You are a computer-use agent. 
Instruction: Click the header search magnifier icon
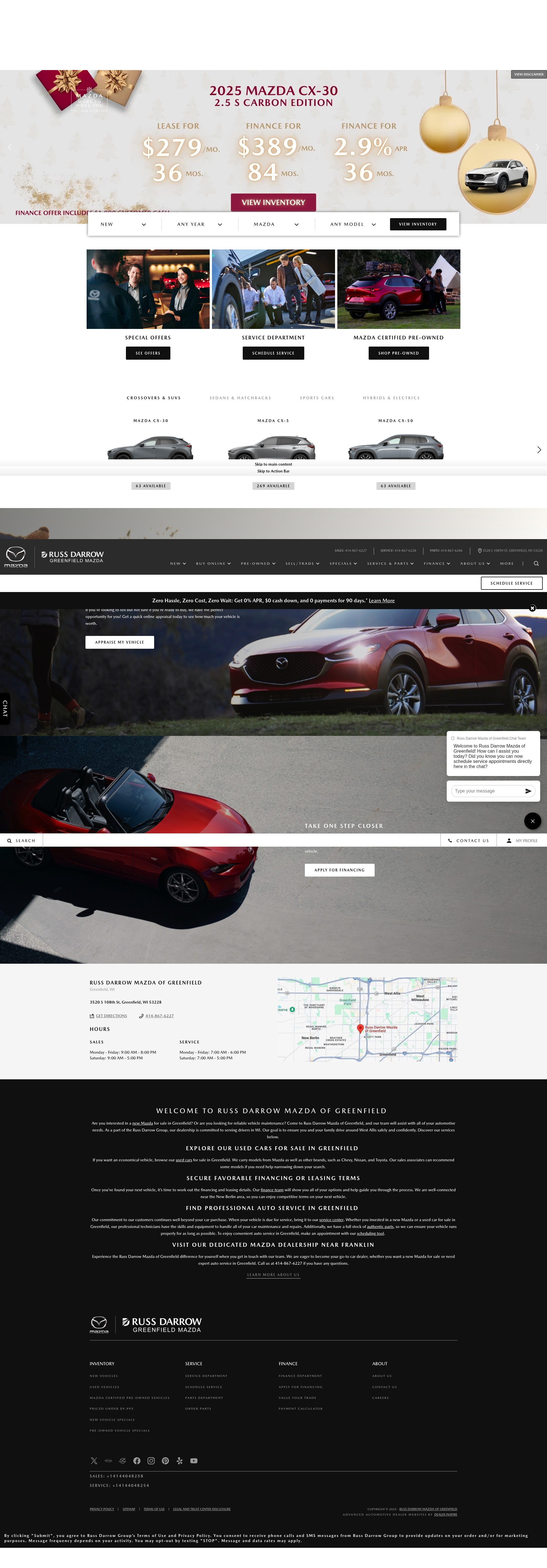tap(536, 564)
